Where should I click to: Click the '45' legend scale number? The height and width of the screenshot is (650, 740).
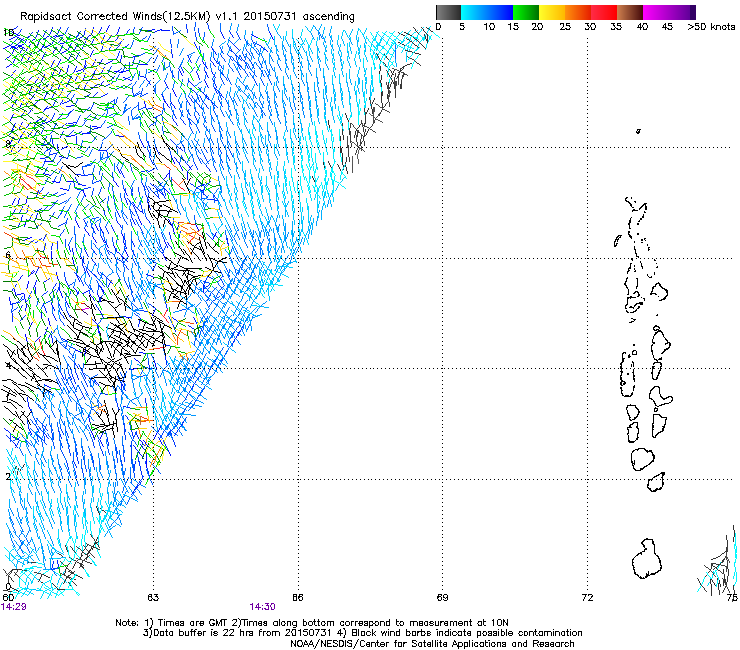(x=667, y=27)
